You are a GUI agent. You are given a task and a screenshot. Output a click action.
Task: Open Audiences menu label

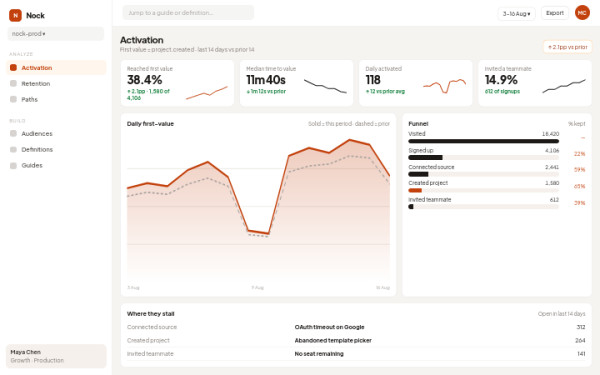coord(37,134)
